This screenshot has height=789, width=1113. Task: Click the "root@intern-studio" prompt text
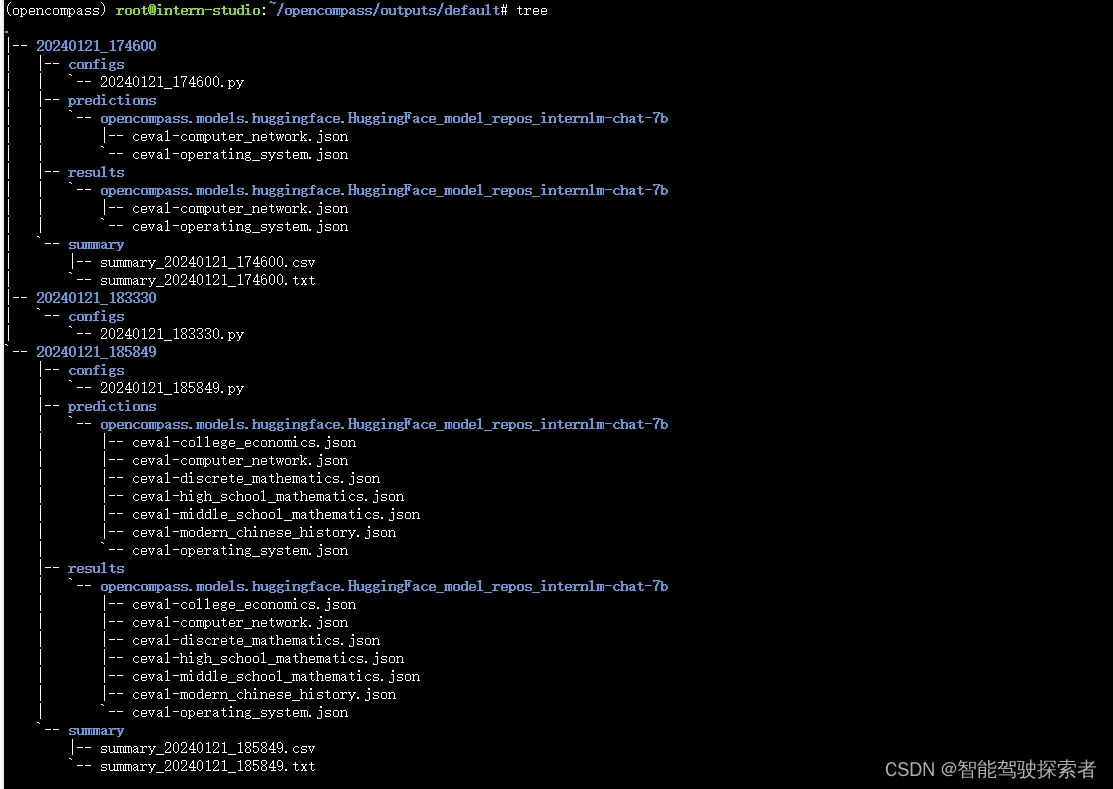188,11
